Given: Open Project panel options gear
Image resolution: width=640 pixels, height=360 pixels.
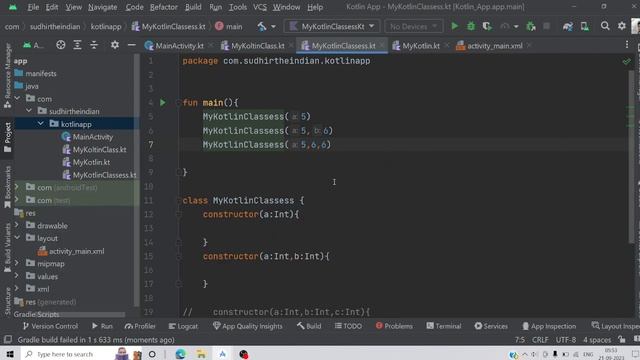Looking at the screenshot, I should (115, 45).
